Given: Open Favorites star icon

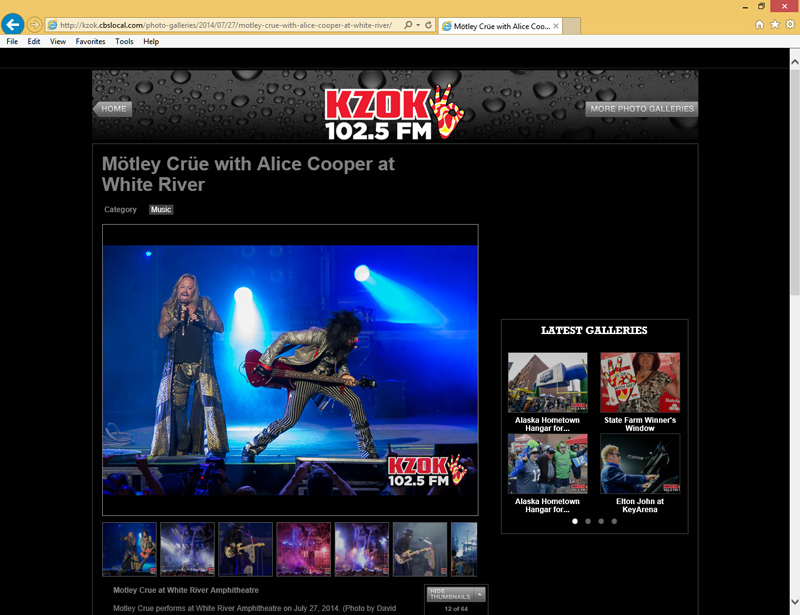Looking at the screenshot, I should click(x=774, y=24).
